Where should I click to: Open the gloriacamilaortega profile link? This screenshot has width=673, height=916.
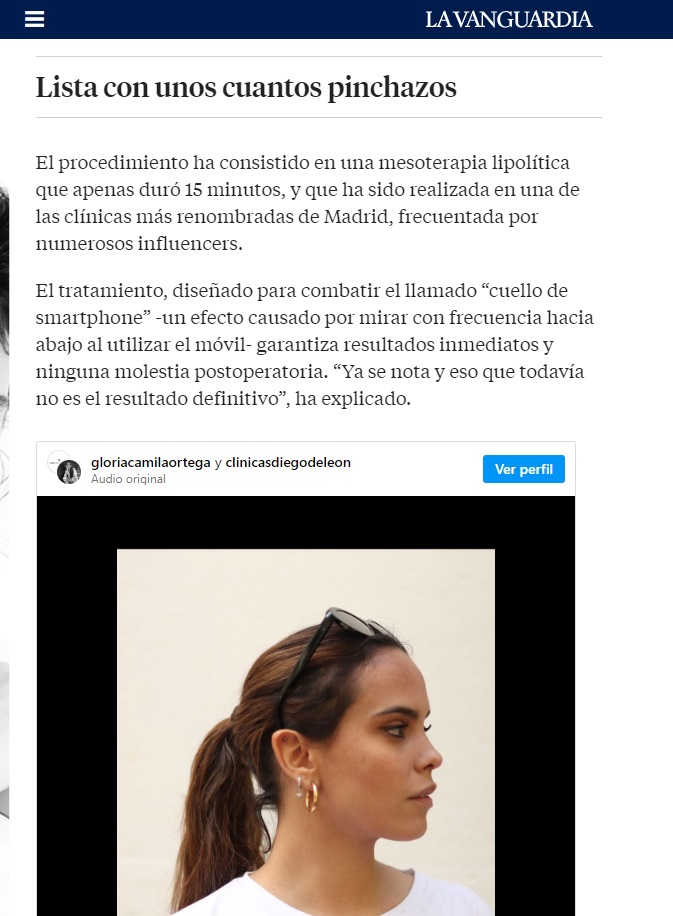click(151, 462)
